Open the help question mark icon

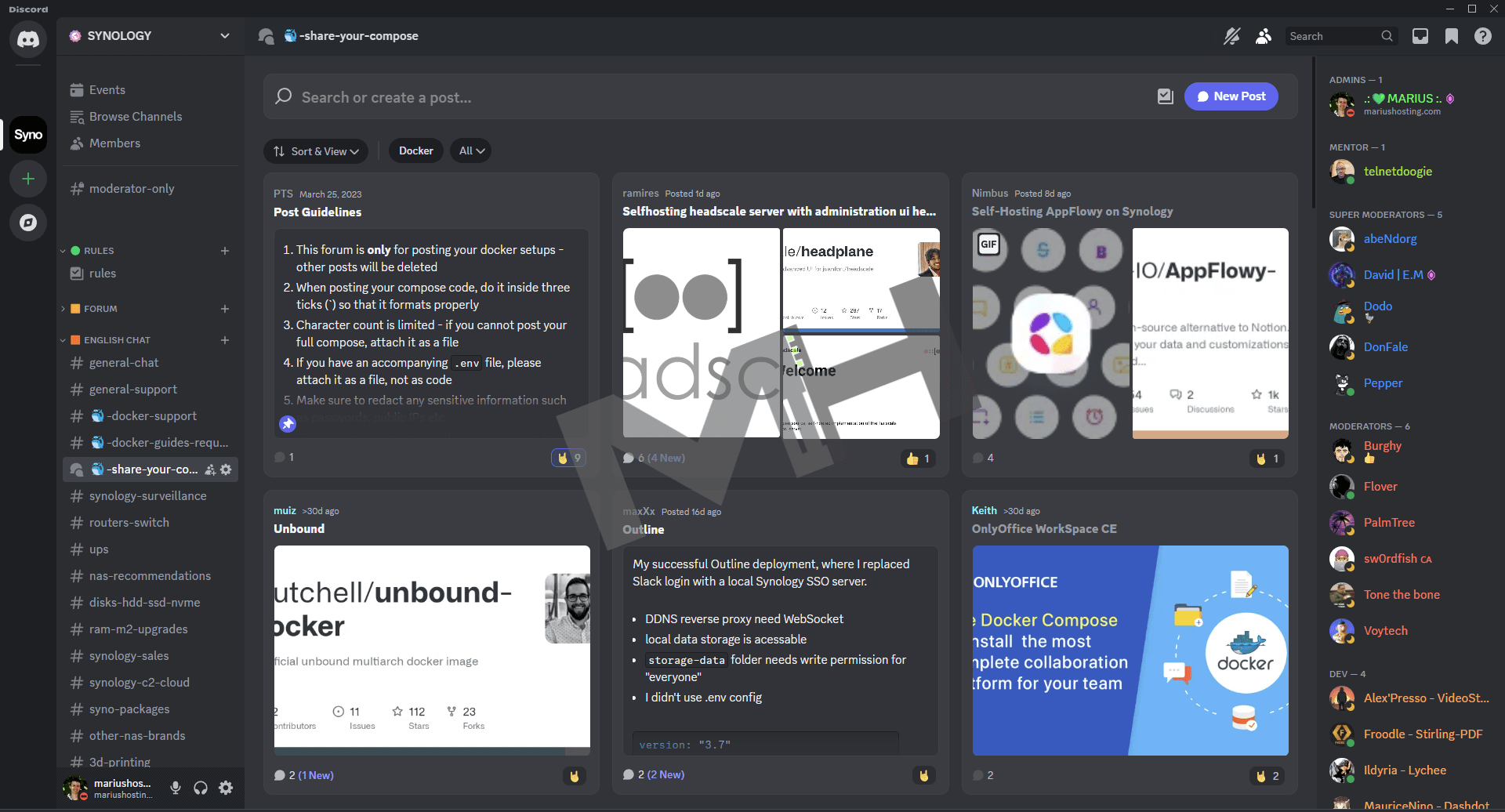click(x=1483, y=36)
